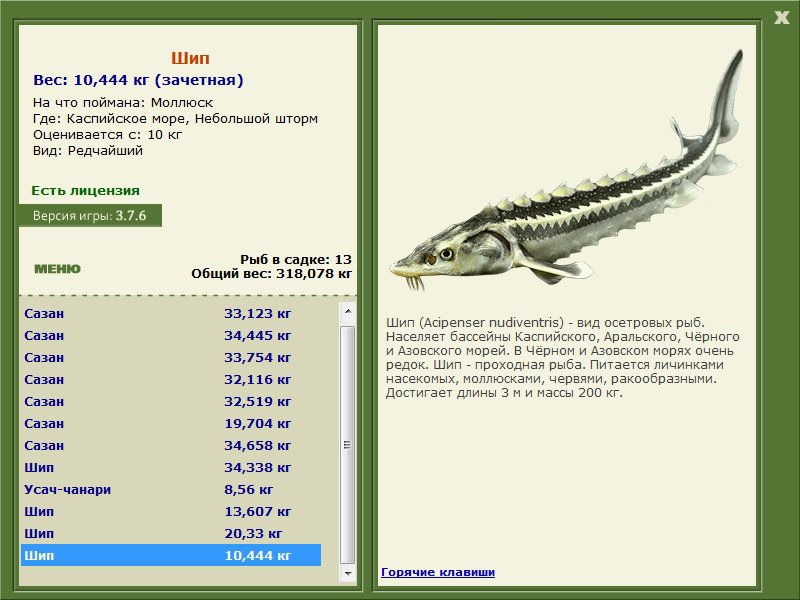Click На что поймана: Моллюск line
This screenshot has width=800, height=600.
pos(123,103)
